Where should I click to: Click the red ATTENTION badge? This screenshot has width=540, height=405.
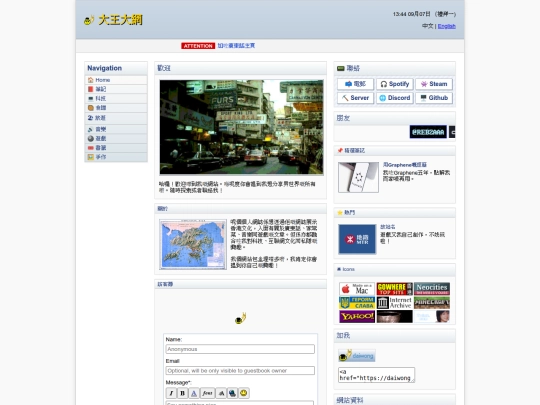[x=198, y=46]
